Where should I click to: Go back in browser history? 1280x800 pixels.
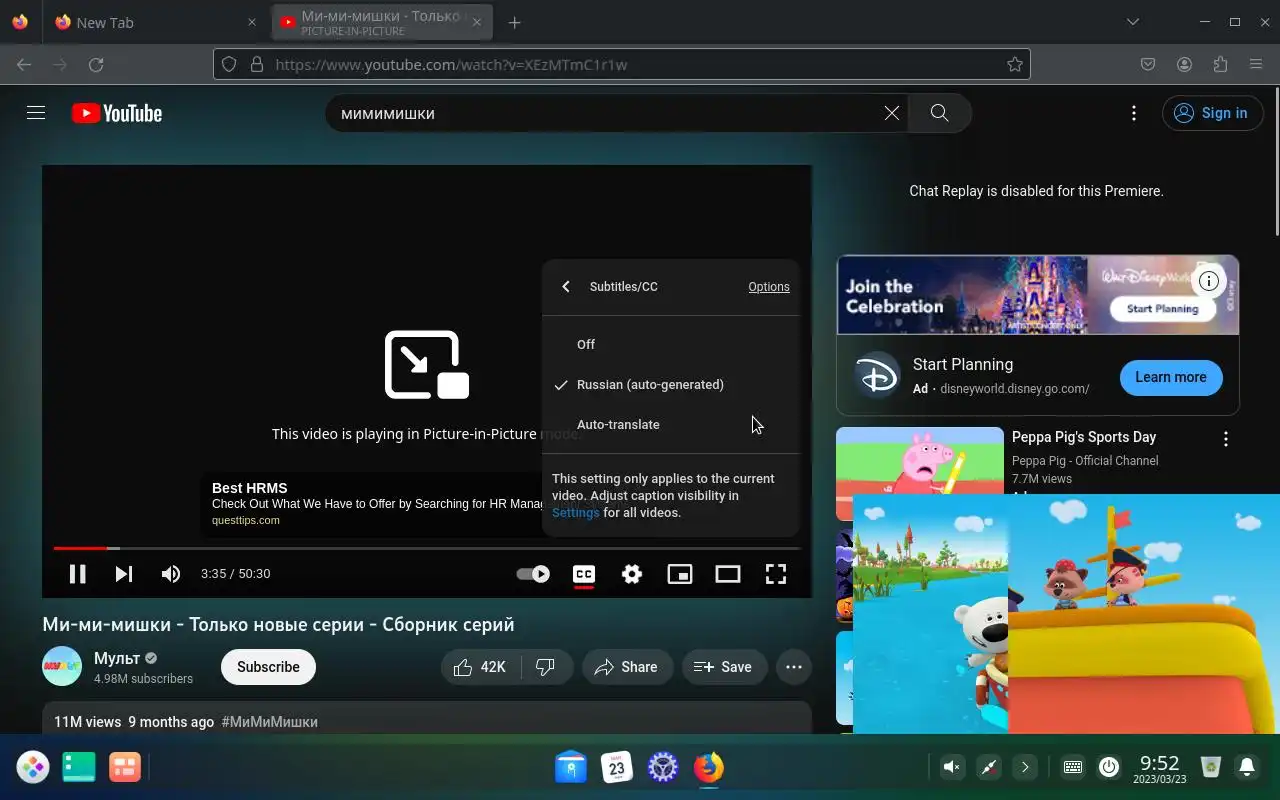tap(24, 65)
